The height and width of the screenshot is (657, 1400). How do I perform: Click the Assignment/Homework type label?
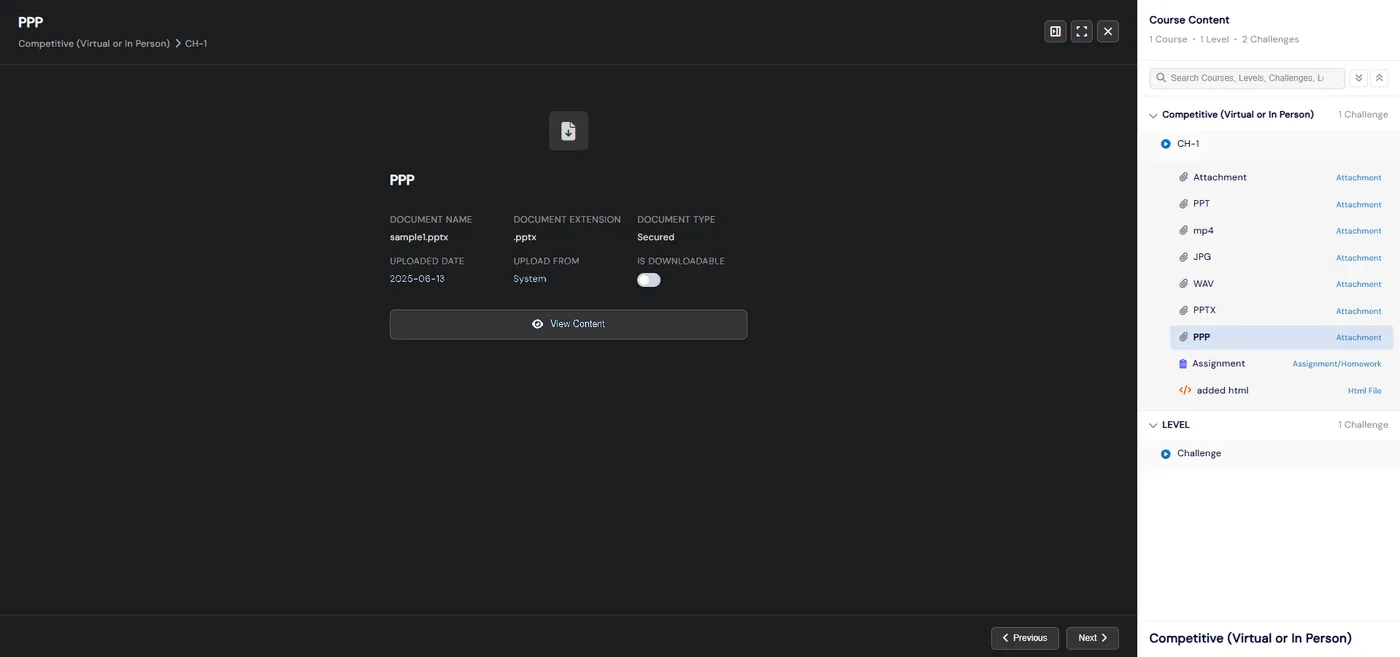pos(1336,364)
